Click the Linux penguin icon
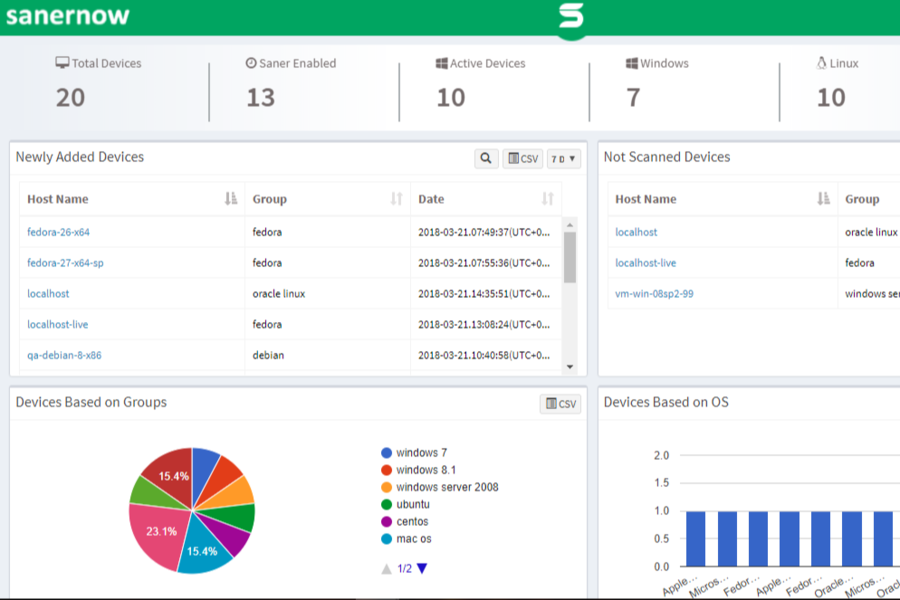This screenshot has height=600, width=900. tap(821, 63)
